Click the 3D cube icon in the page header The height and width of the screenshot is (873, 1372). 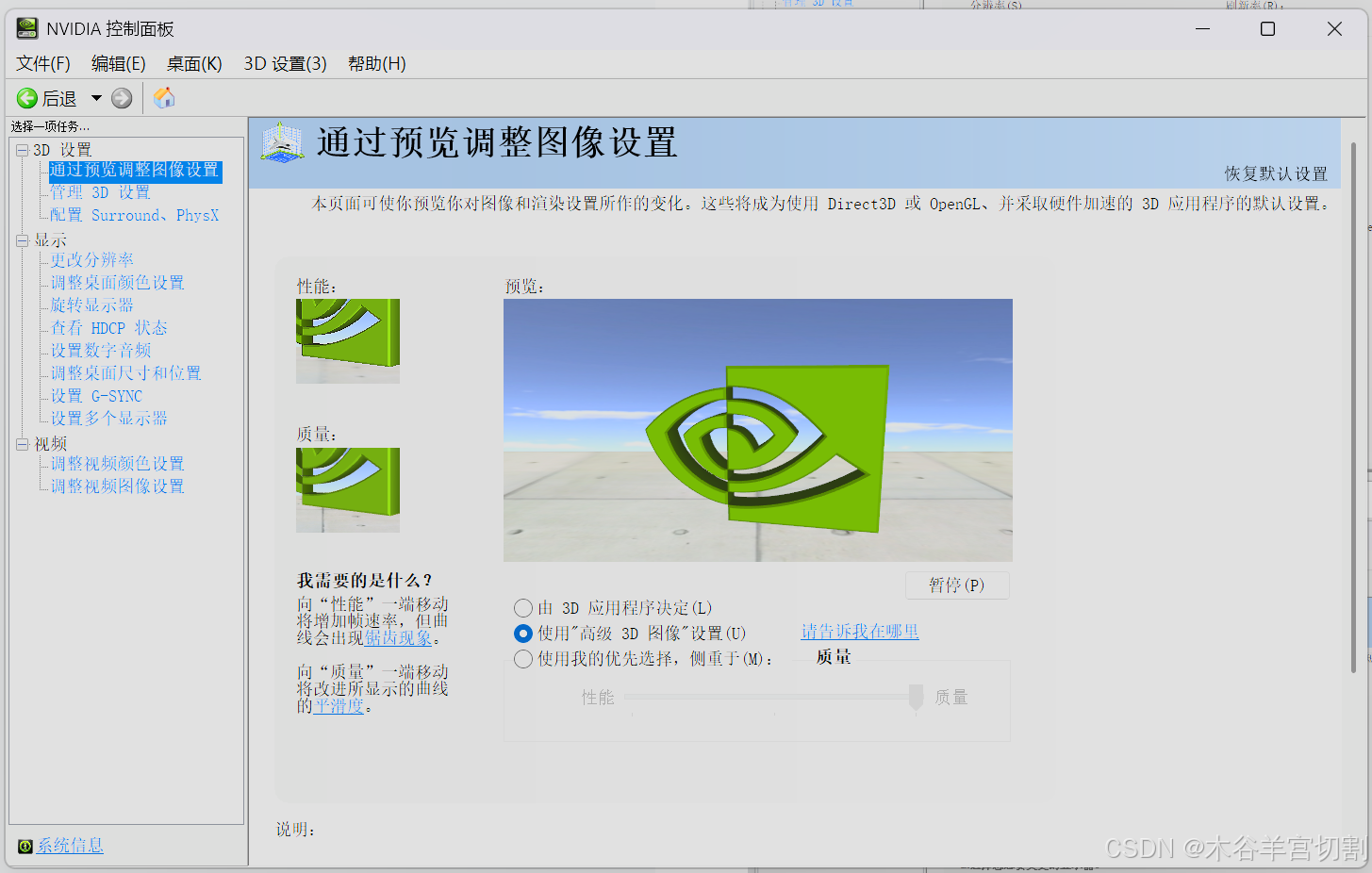click(283, 142)
